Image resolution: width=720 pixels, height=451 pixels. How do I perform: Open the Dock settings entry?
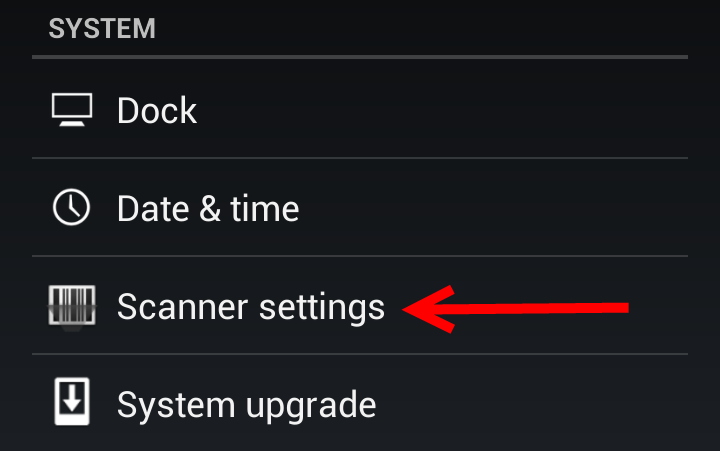coord(360,110)
